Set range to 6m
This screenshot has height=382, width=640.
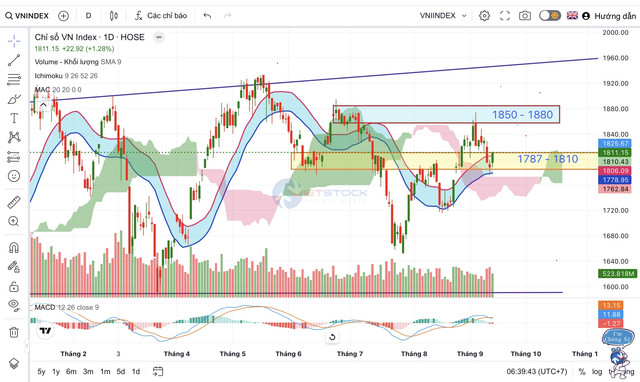click(71, 371)
